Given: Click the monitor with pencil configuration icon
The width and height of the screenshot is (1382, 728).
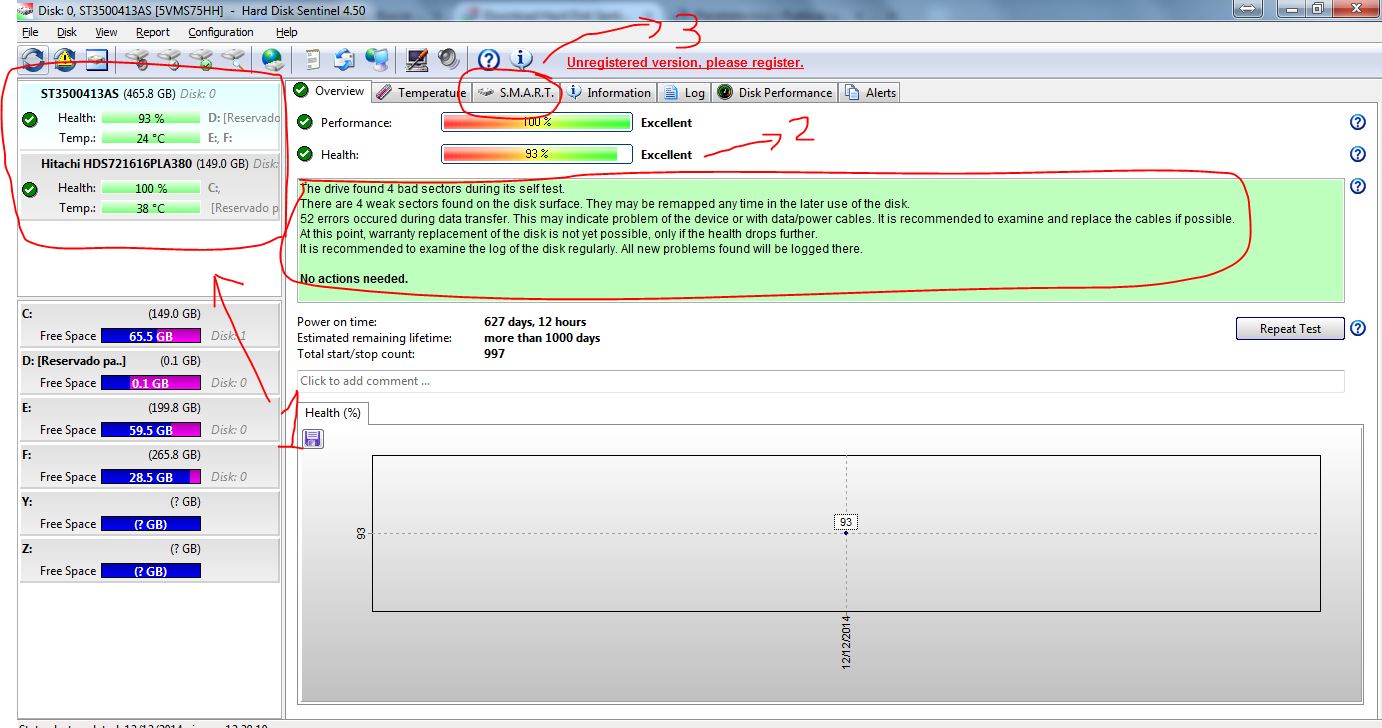Looking at the screenshot, I should coord(417,60).
